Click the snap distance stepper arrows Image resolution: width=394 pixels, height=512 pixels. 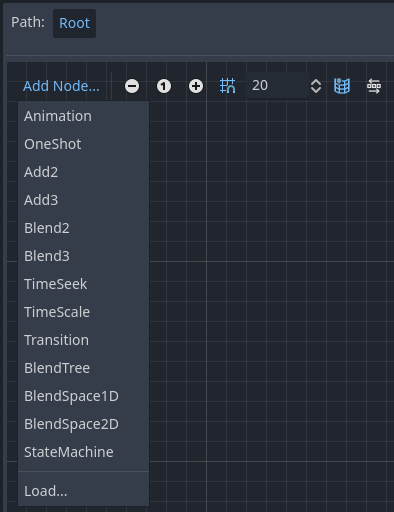(316, 86)
